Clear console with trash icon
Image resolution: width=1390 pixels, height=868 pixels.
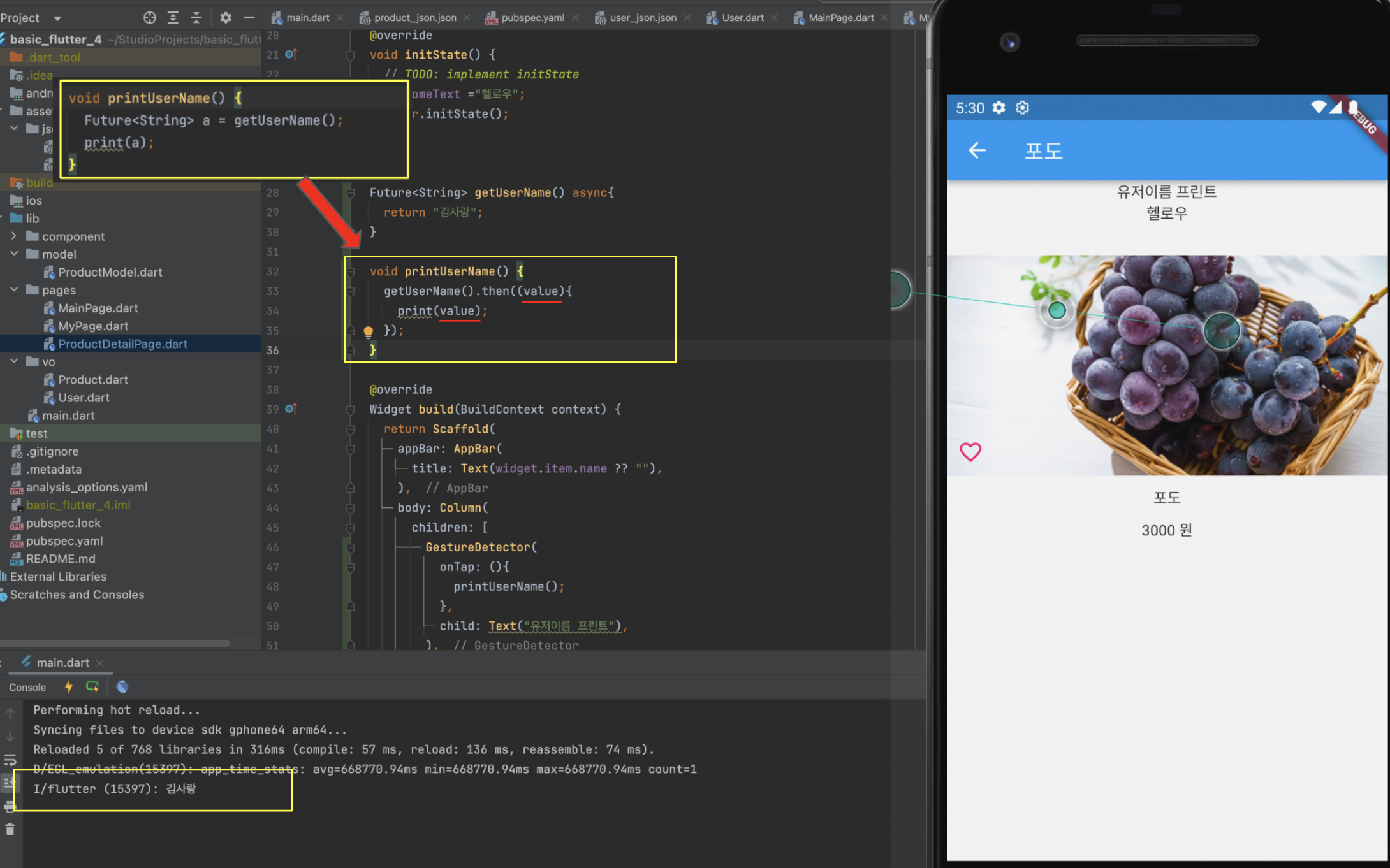10,829
